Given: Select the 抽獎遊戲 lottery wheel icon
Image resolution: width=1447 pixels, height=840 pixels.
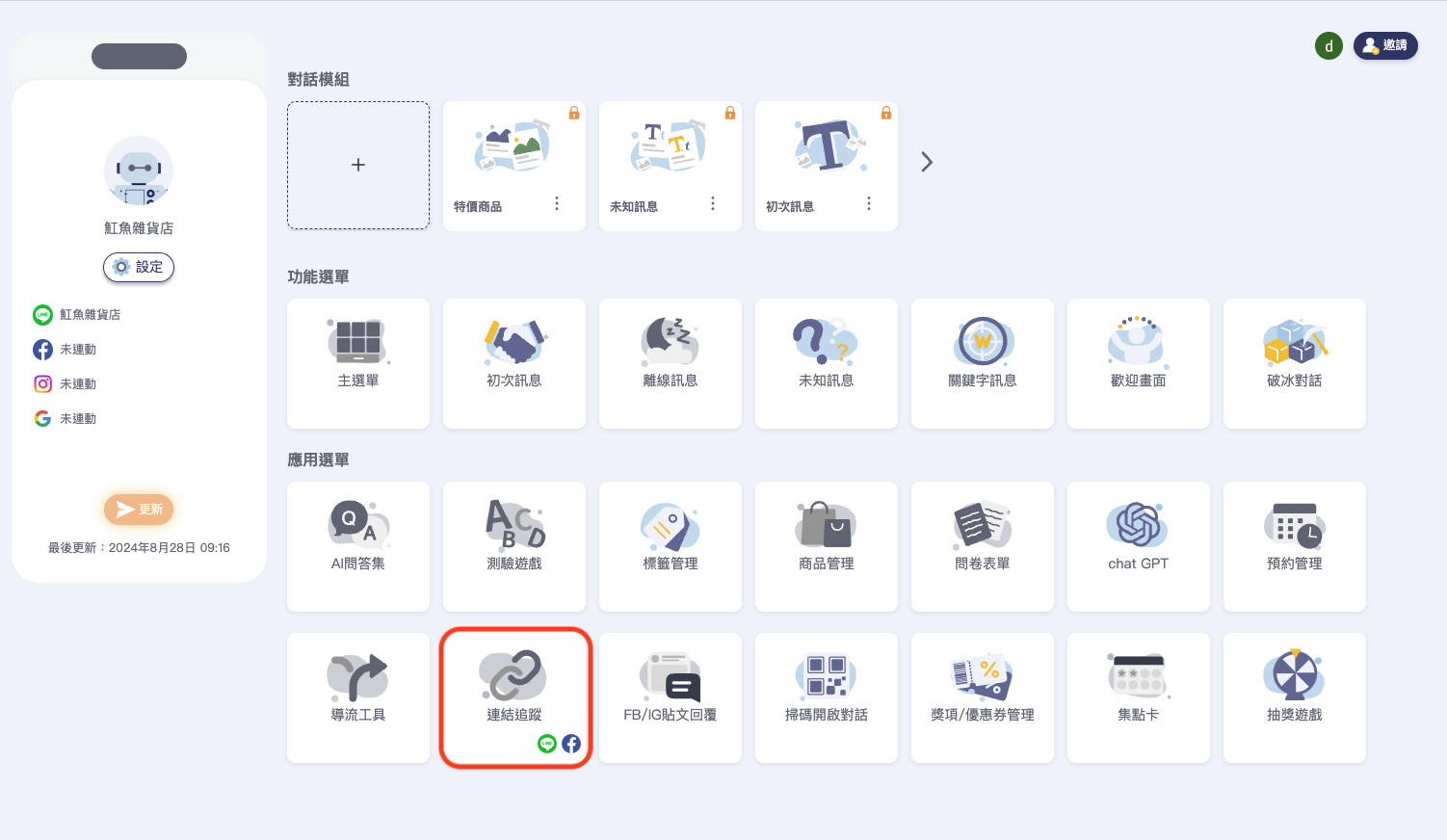Looking at the screenshot, I should (1294, 675).
